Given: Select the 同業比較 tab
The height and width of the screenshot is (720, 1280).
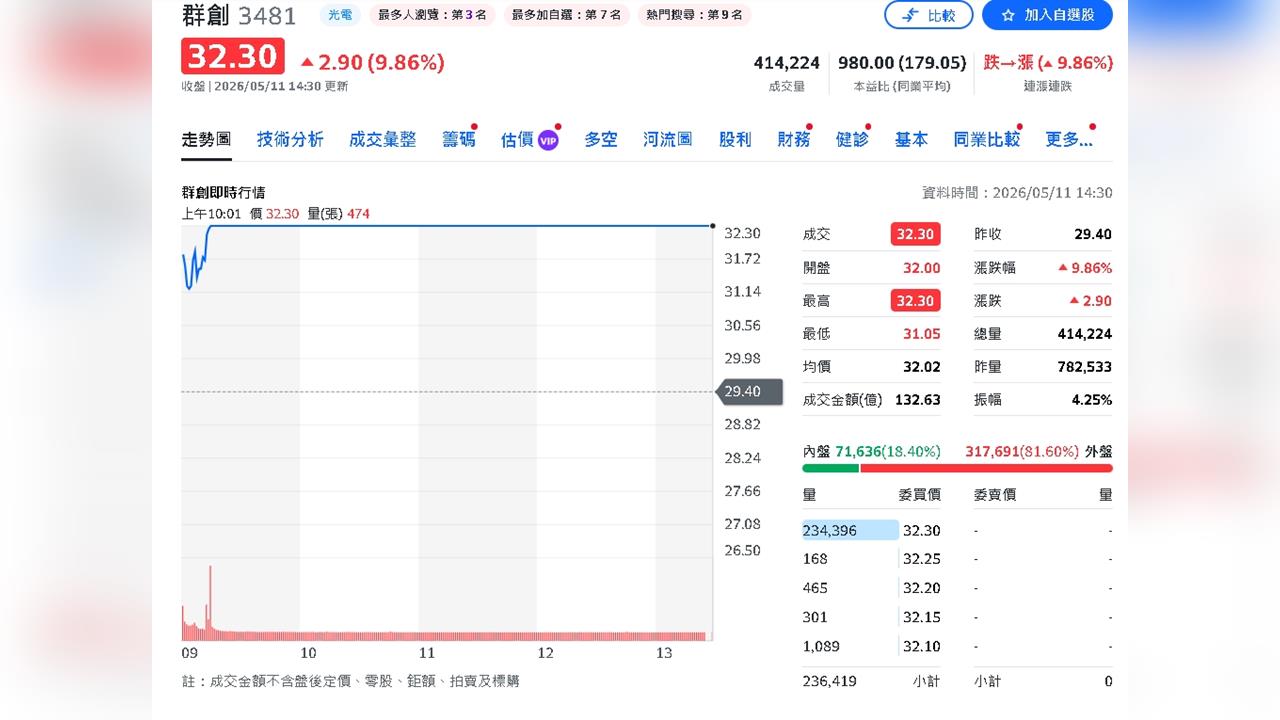Looking at the screenshot, I should [x=987, y=140].
